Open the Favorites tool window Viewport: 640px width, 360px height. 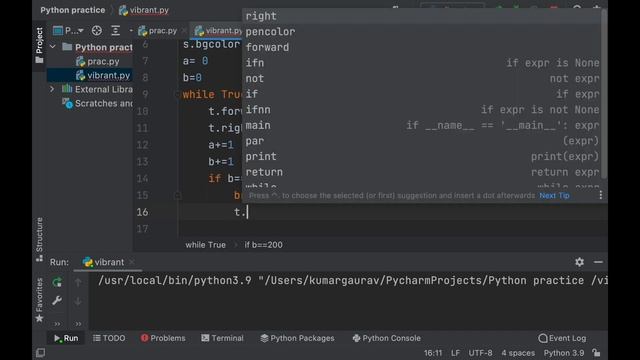click(39, 300)
